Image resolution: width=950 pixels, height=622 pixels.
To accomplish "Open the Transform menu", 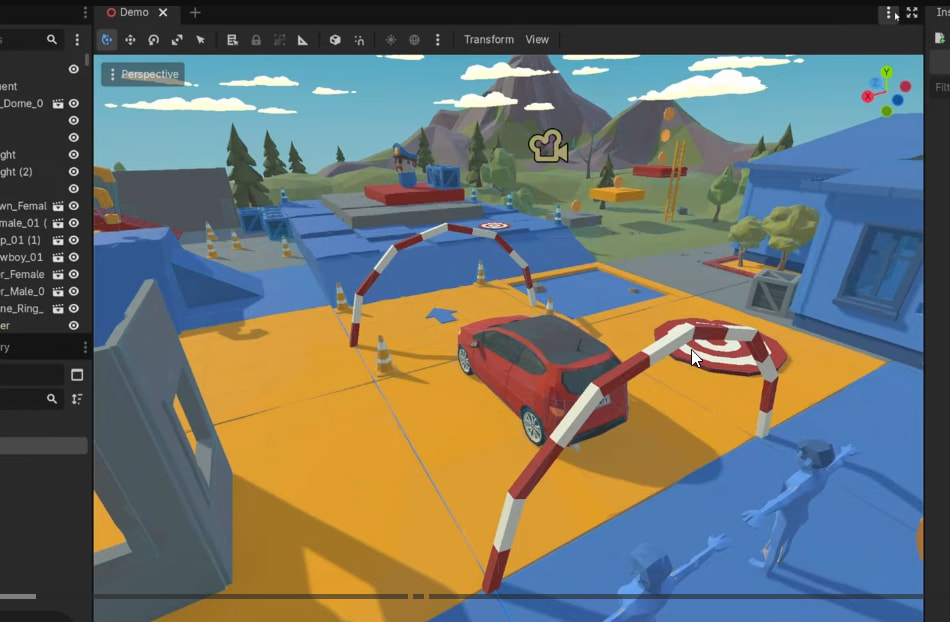I will [x=489, y=40].
